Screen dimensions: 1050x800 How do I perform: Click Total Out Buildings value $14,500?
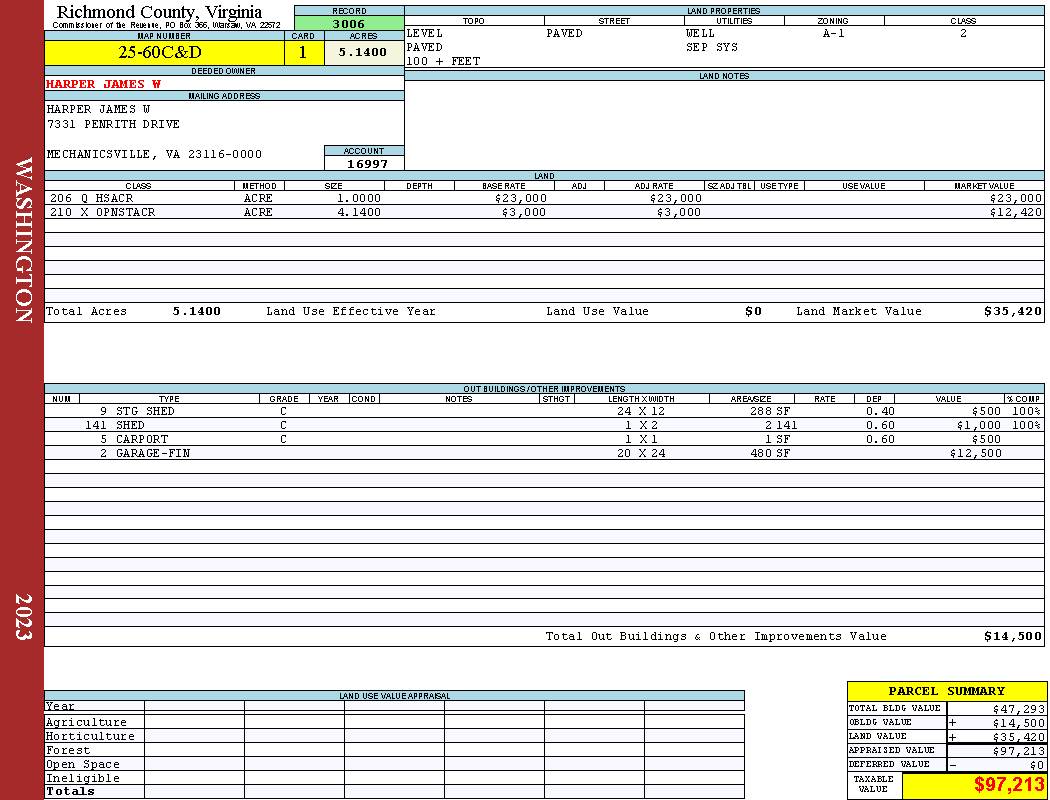click(1012, 637)
